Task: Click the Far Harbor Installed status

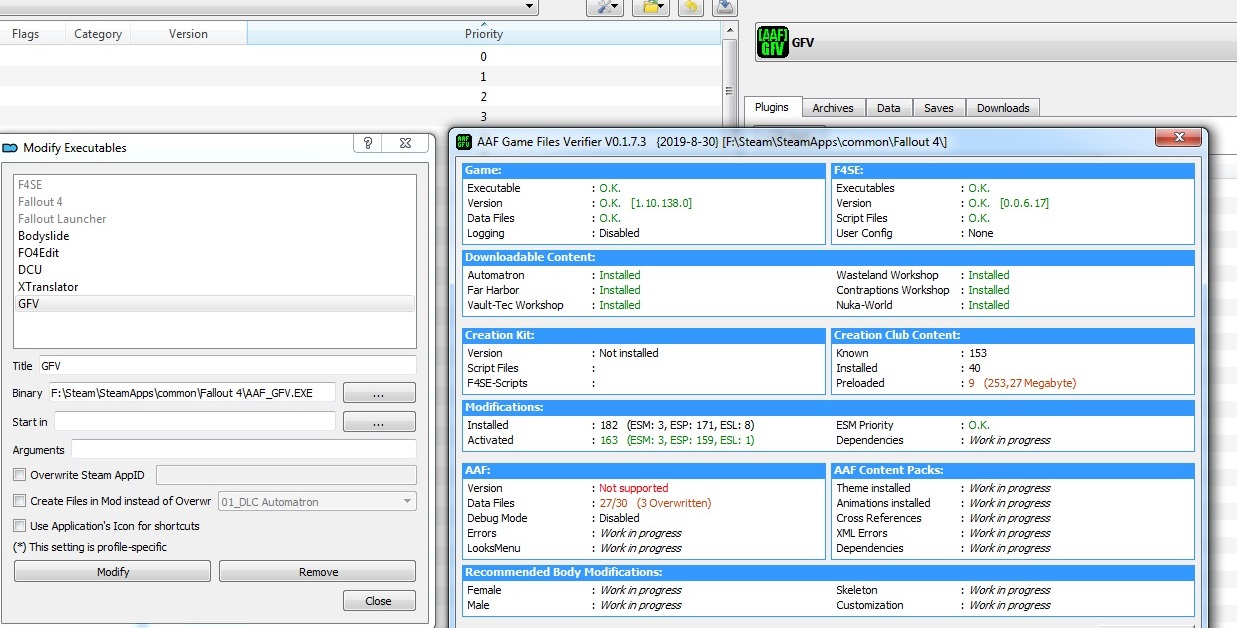Action: click(x=620, y=290)
